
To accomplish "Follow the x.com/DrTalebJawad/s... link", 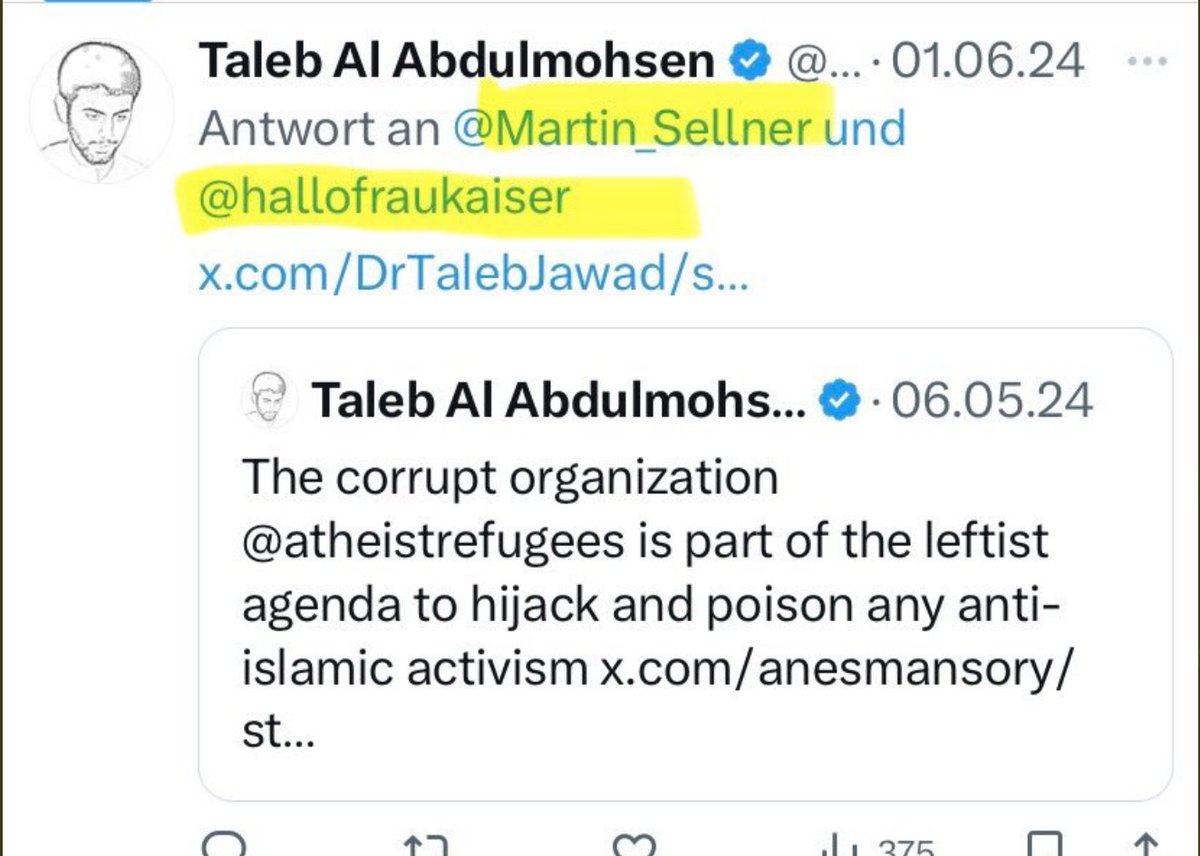I will point(473,273).
